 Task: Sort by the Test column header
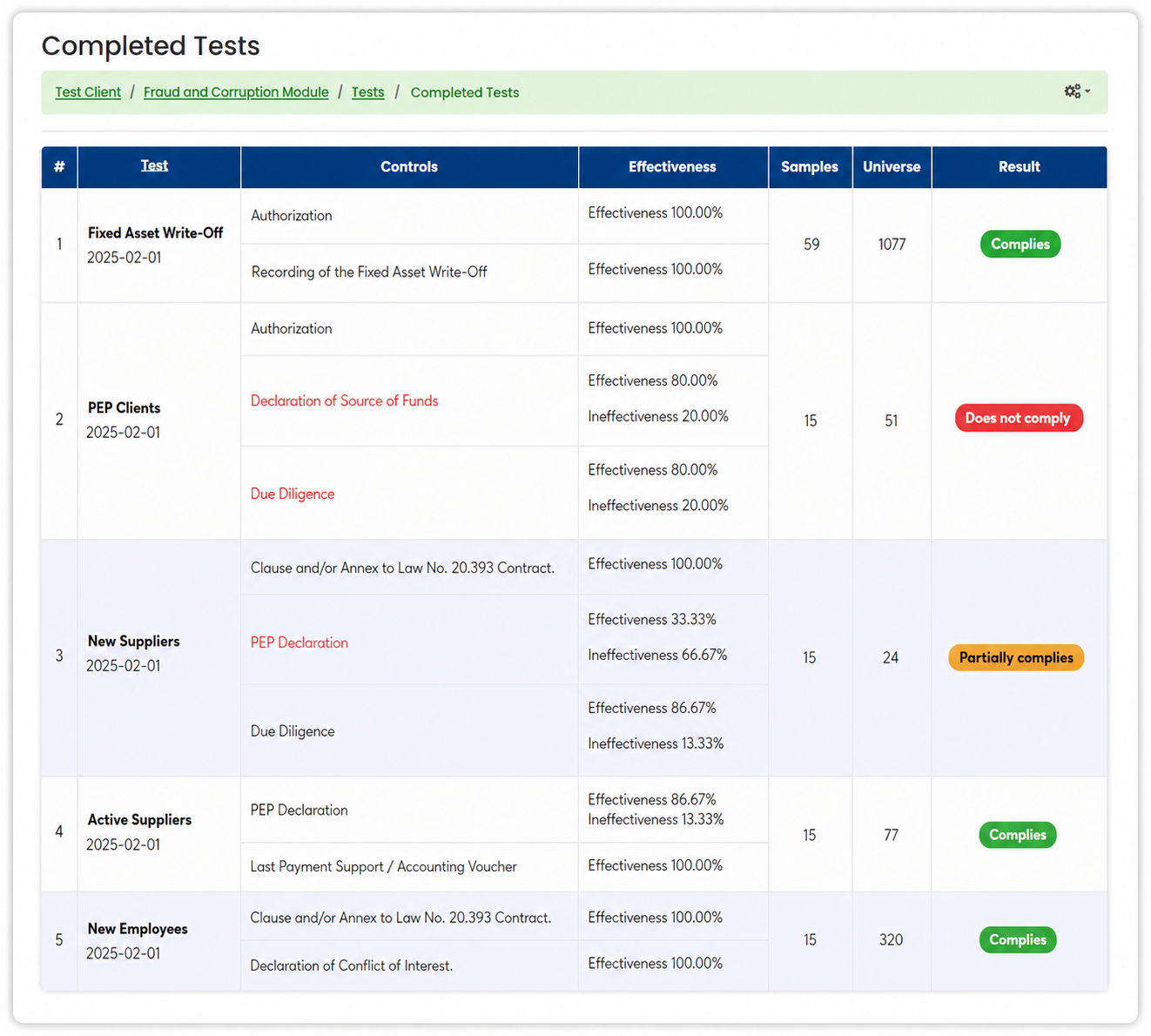tap(154, 165)
